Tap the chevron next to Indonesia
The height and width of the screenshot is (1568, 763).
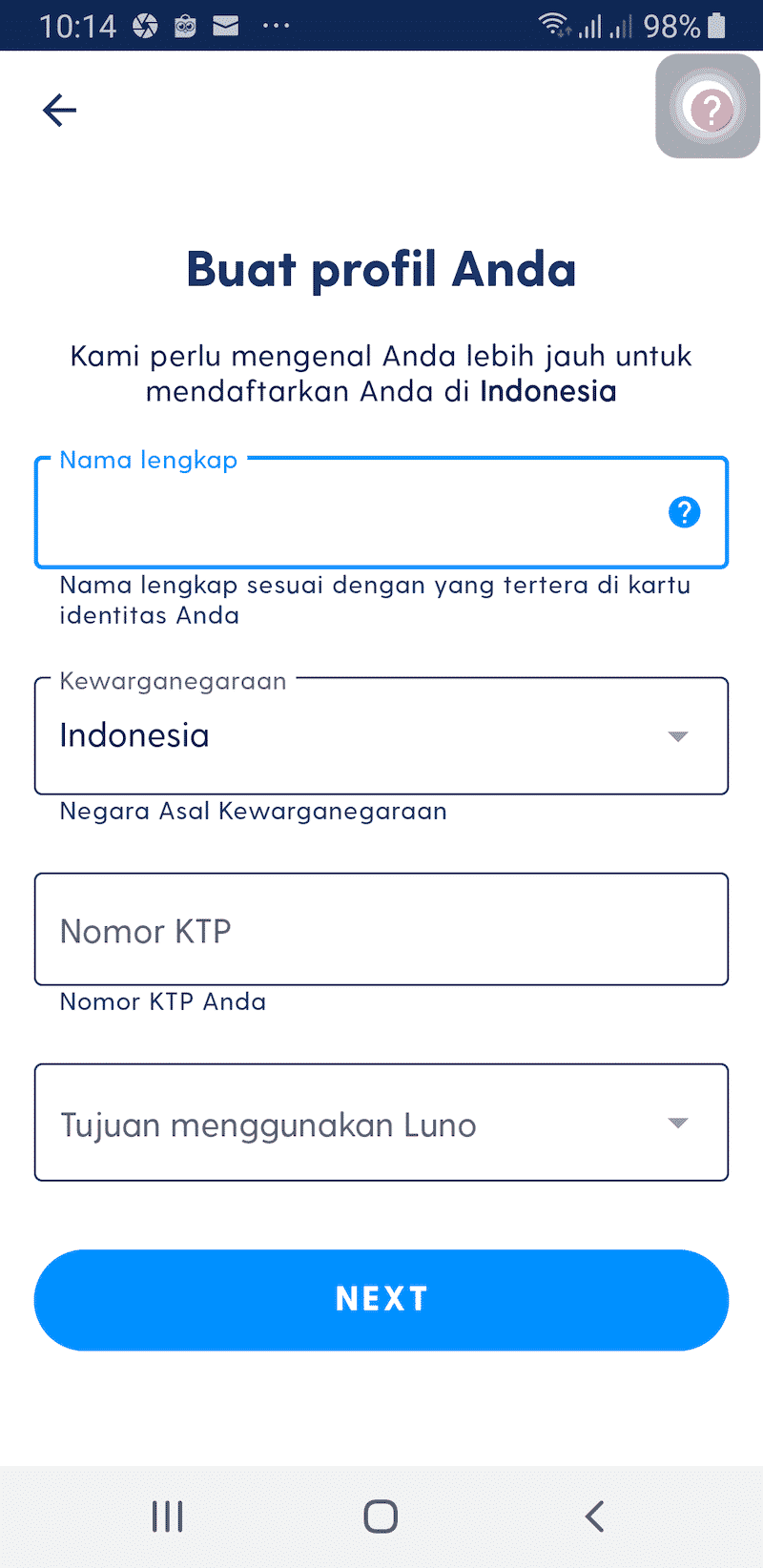(677, 735)
